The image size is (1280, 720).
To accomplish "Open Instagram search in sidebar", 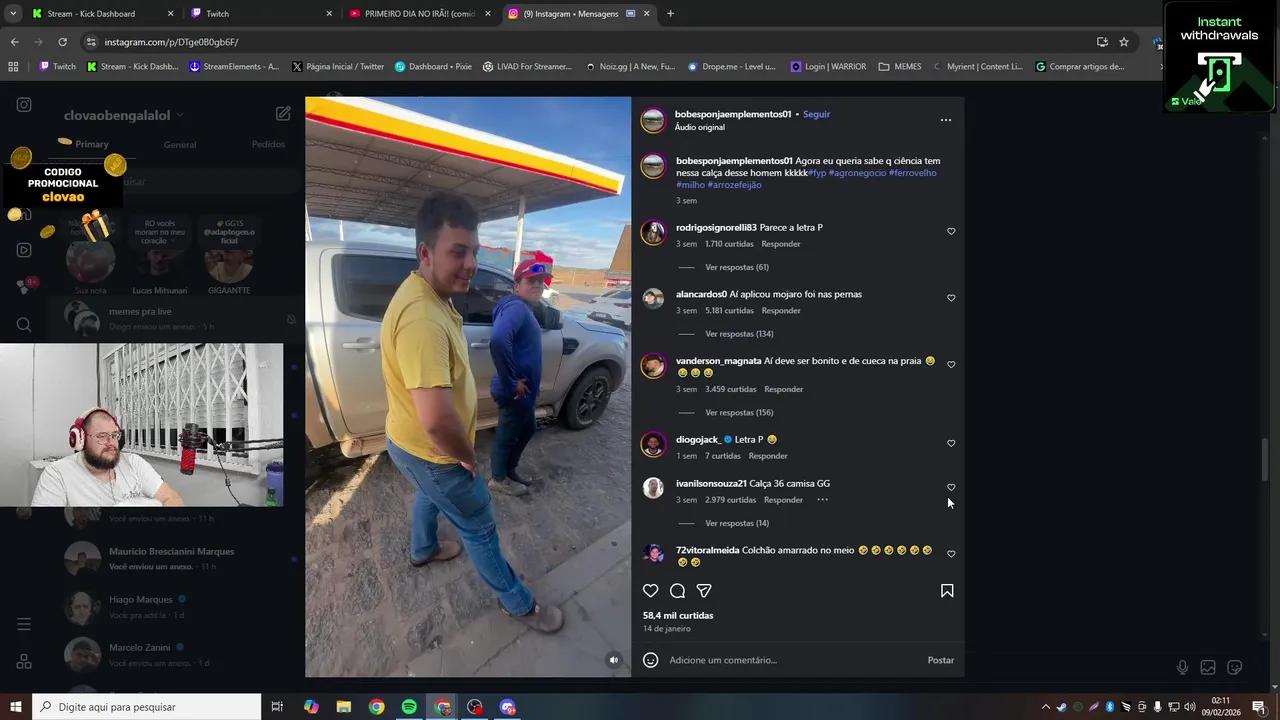I will [24, 324].
